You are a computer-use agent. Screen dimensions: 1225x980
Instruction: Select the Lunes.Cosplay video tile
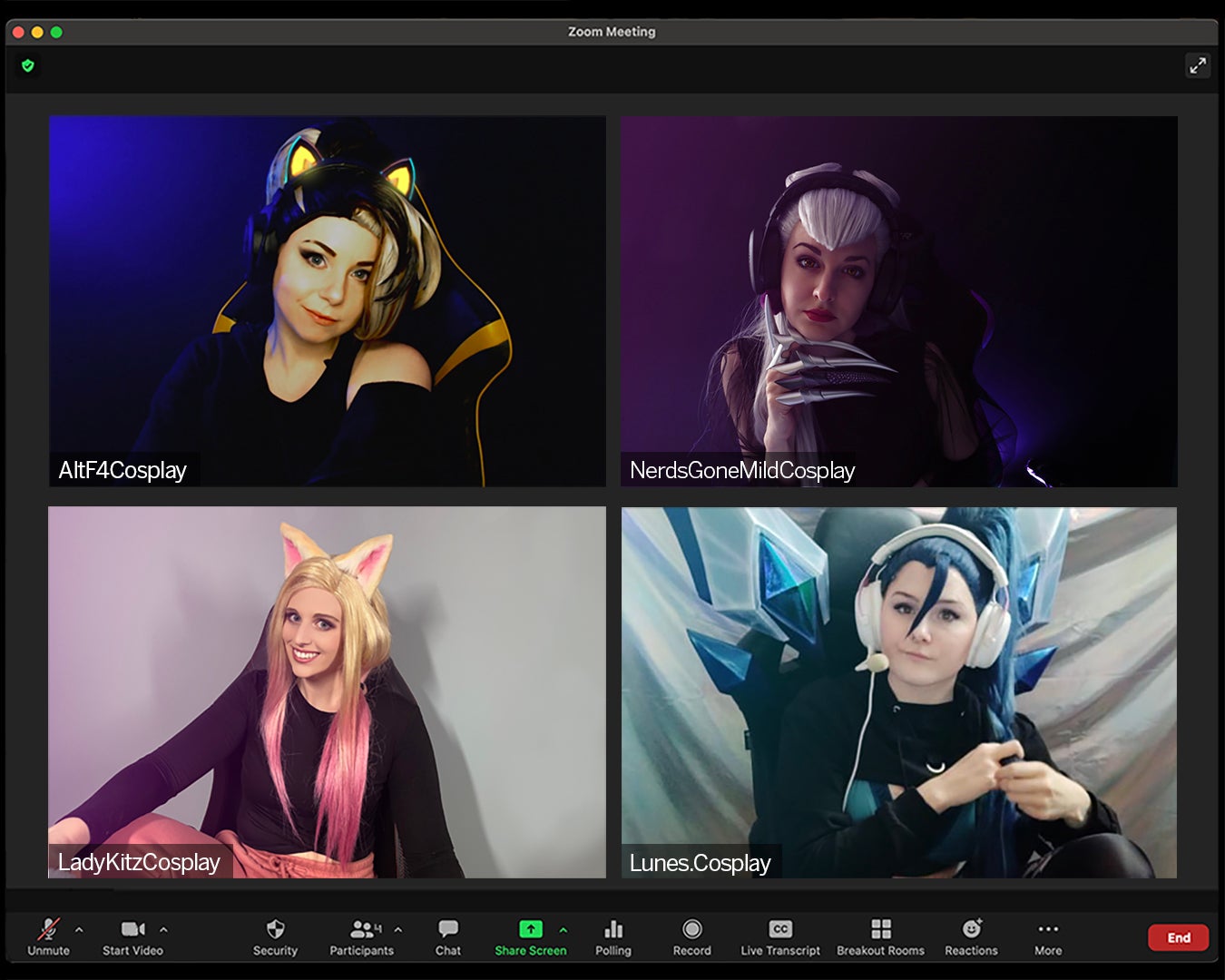click(x=898, y=691)
